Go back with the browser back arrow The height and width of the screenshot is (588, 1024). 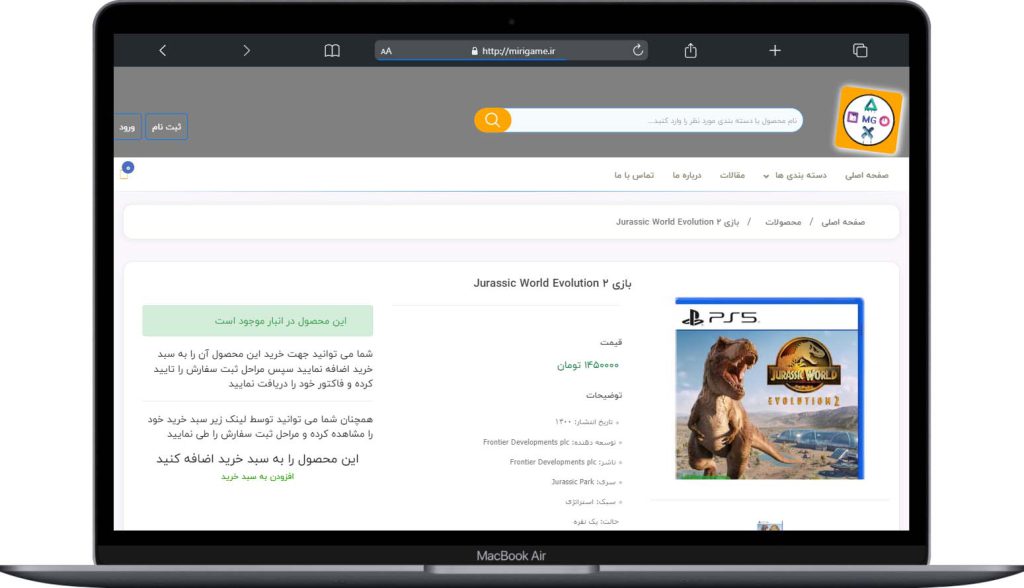pos(163,51)
